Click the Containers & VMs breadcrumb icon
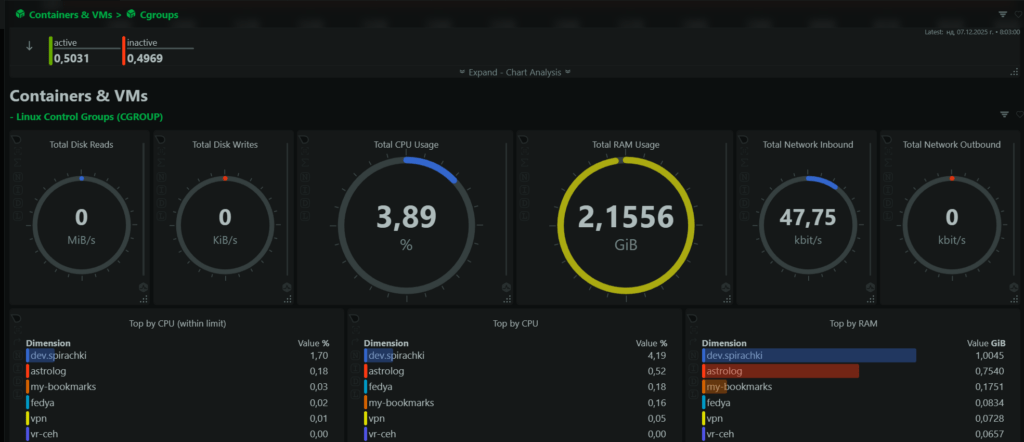 pyautogui.click(x=19, y=14)
